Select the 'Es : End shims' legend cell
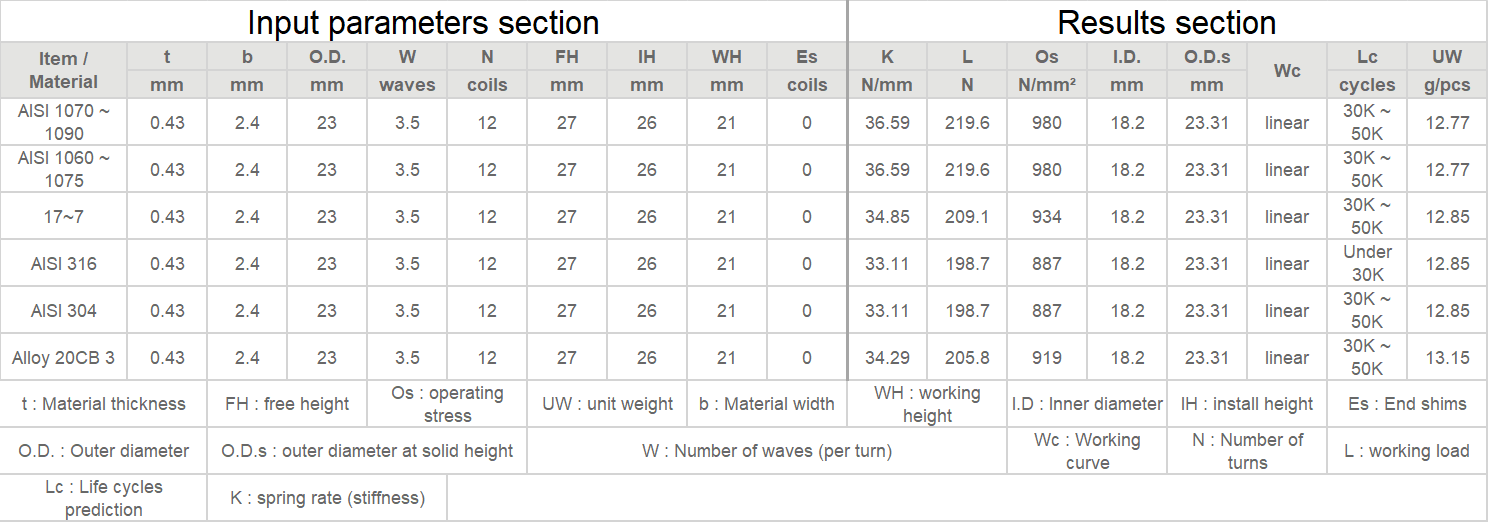 tap(1407, 404)
